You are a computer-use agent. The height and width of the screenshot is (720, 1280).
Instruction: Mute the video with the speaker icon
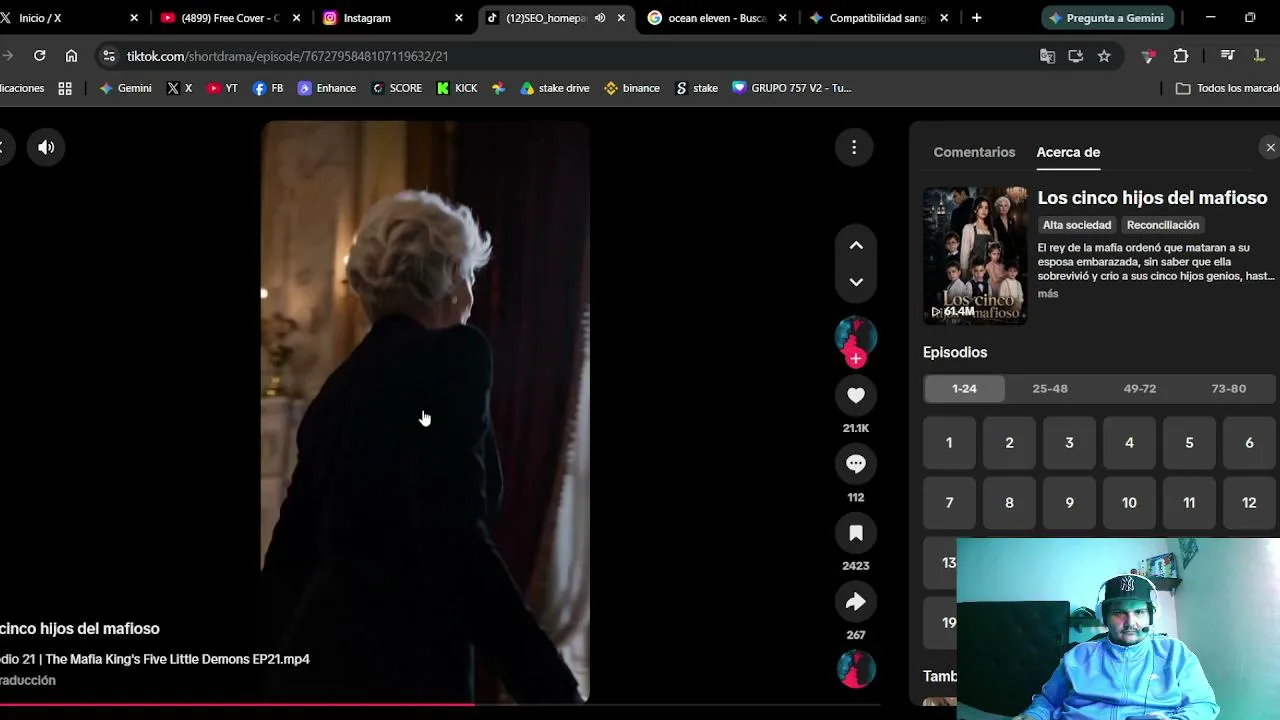tap(46, 148)
